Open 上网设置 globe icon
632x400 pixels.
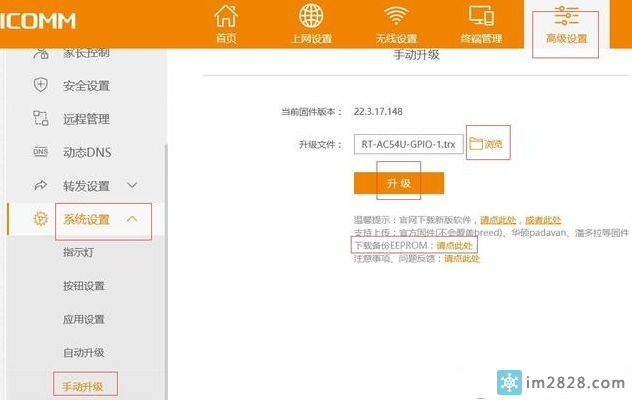pos(311,17)
